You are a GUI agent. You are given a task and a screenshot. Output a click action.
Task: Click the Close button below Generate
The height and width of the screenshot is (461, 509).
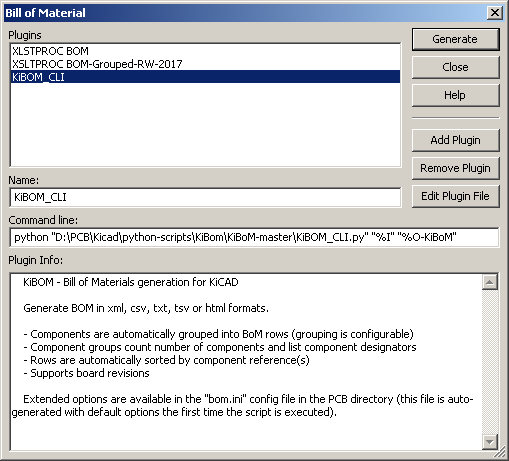click(x=455, y=67)
